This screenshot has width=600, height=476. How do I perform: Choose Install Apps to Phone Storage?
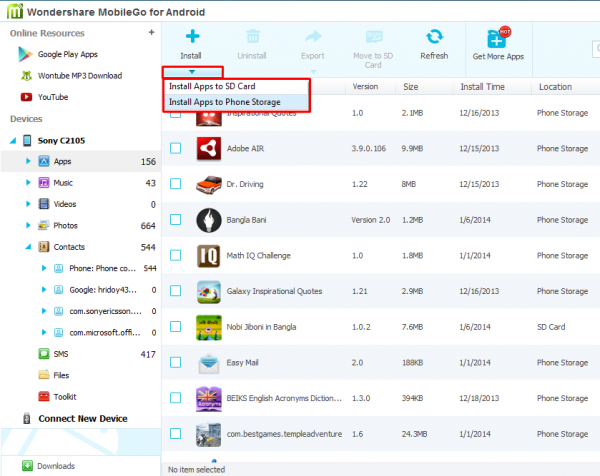[x=236, y=102]
